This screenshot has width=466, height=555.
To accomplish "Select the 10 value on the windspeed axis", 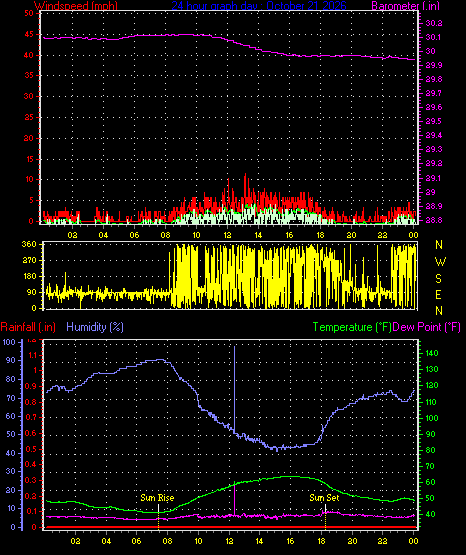I will click(x=29, y=179).
